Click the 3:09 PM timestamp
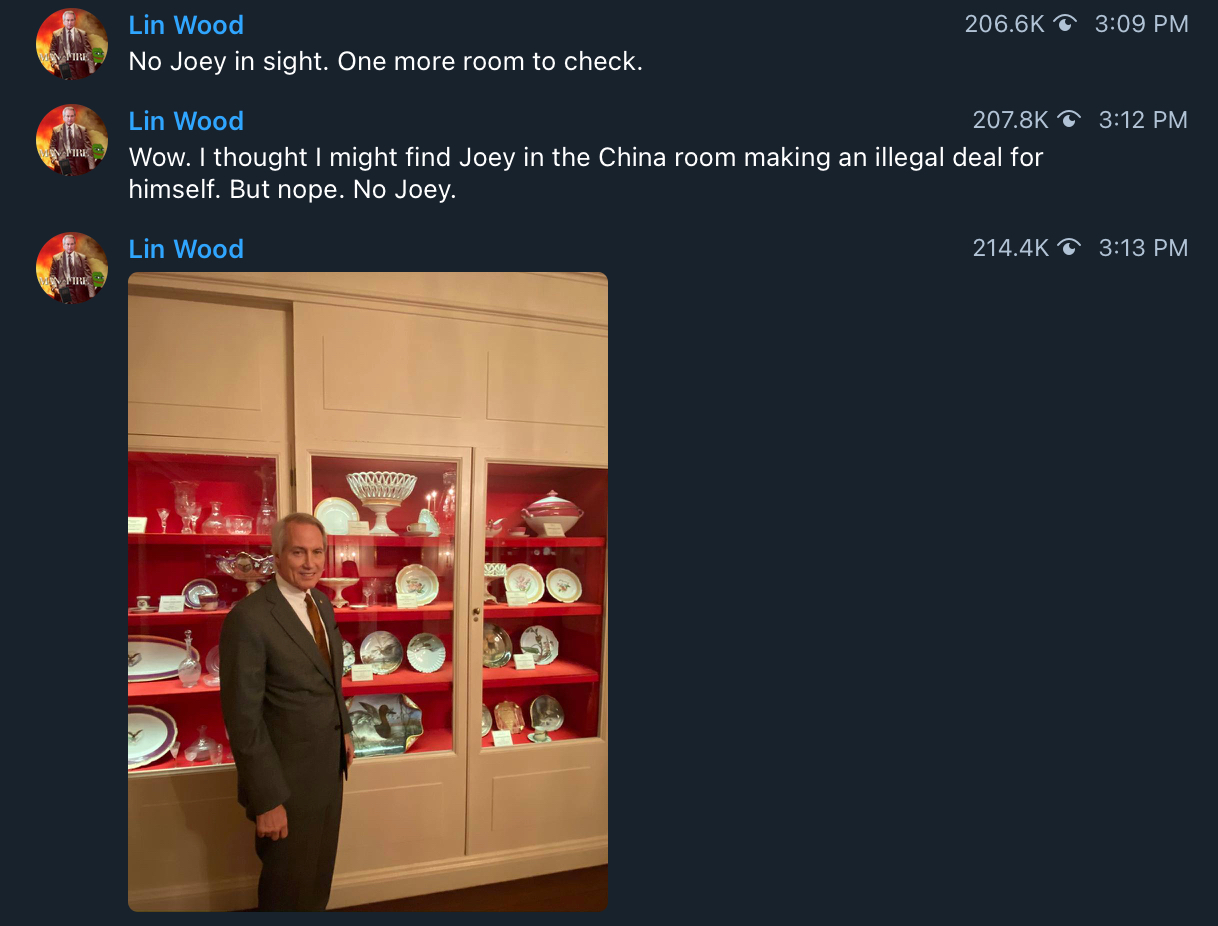This screenshot has height=926, width=1218. click(x=1142, y=25)
